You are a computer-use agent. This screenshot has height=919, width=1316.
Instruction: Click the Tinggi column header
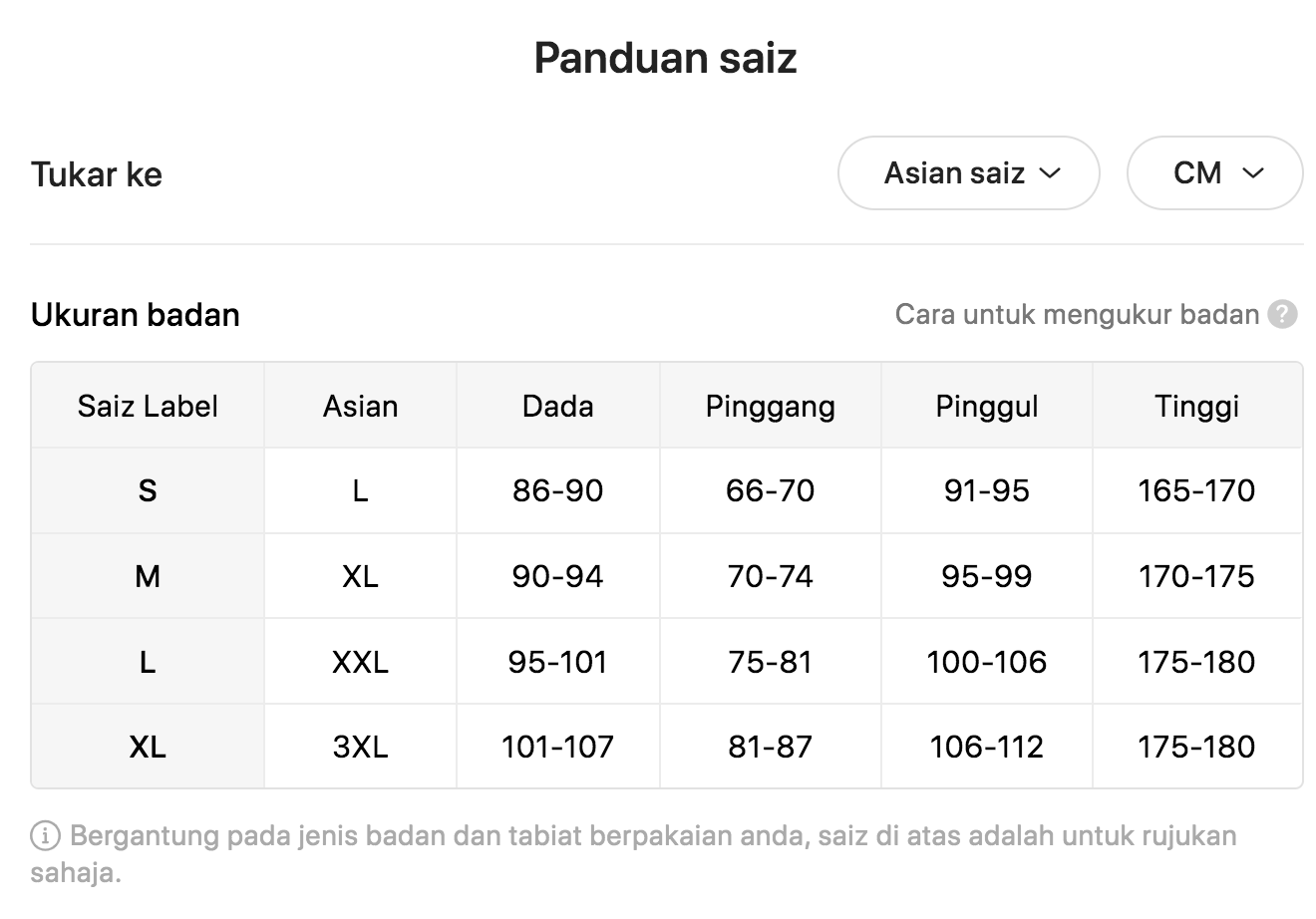coord(1196,406)
